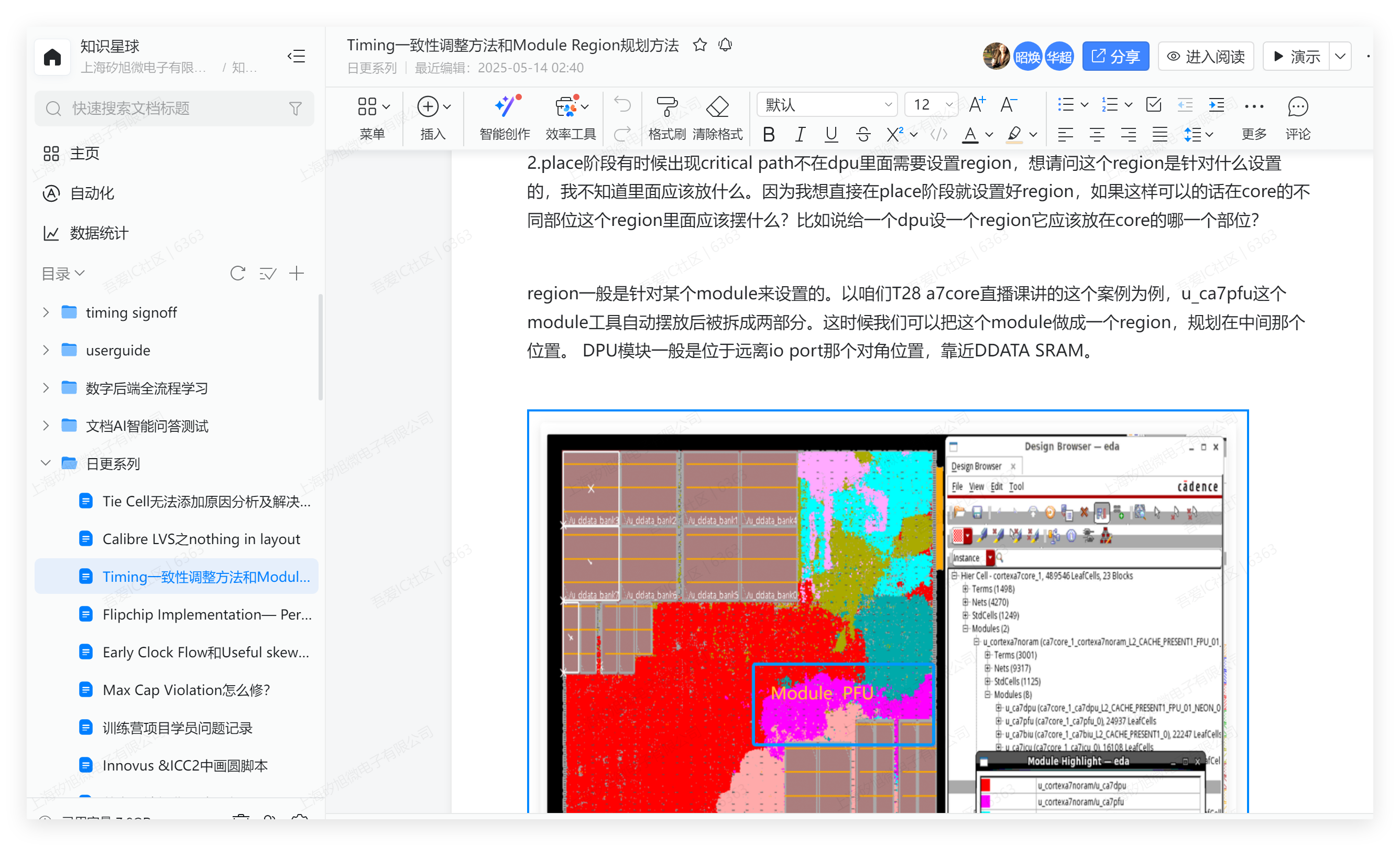Image resolution: width=1400 pixels, height=846 pixels.
Task: Open Max Cap Violation document
Action: pos(186,690)
